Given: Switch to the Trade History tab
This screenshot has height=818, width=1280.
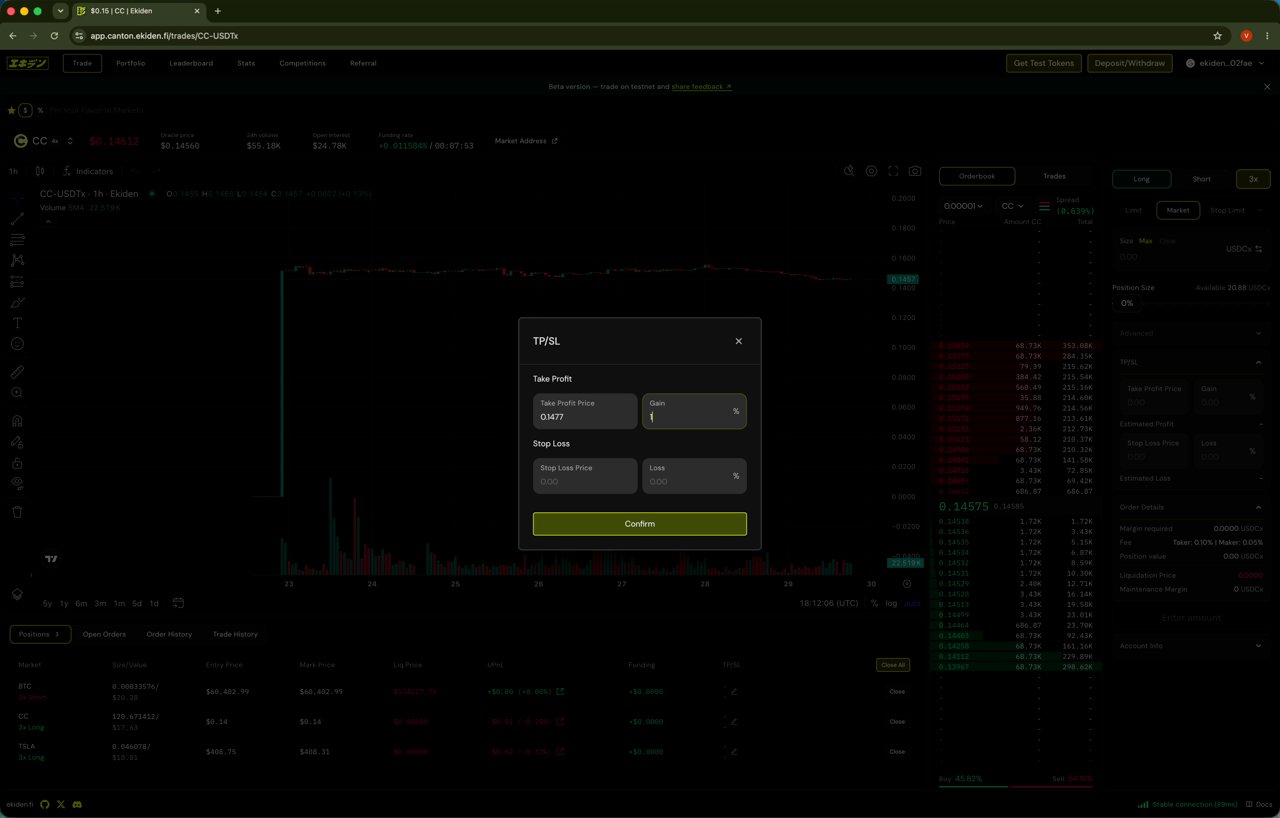Looking at the screenshot, I should 235,634.
